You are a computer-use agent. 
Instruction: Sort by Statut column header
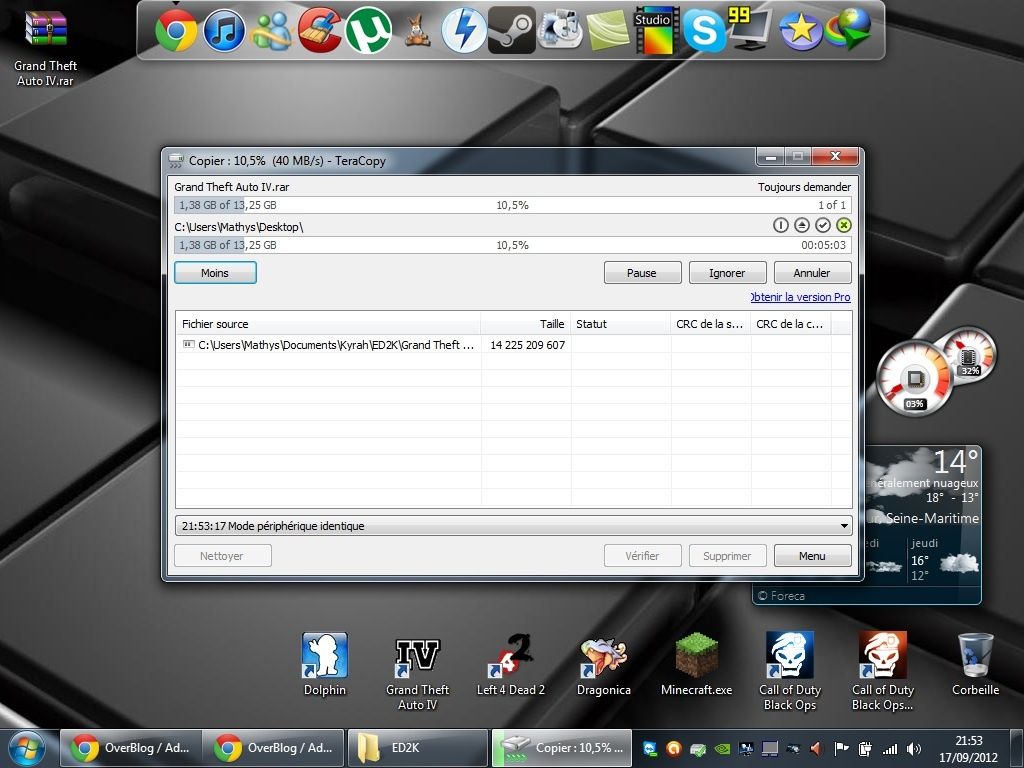tap(620, 324)
